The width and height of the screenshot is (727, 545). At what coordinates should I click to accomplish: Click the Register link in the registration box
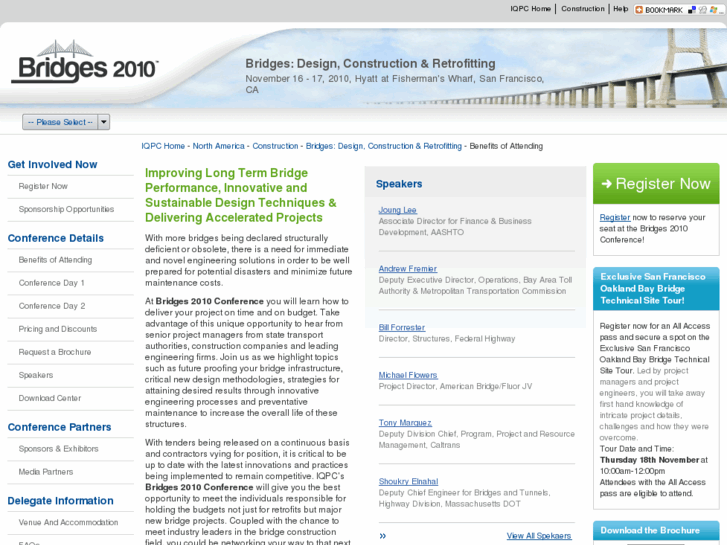[615, 218]
